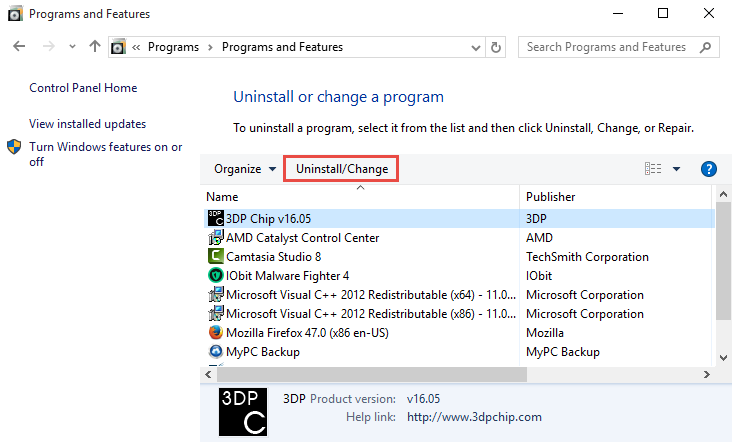Click the search magnifier icon
This screenshot has width=732, height=442.
705,47
